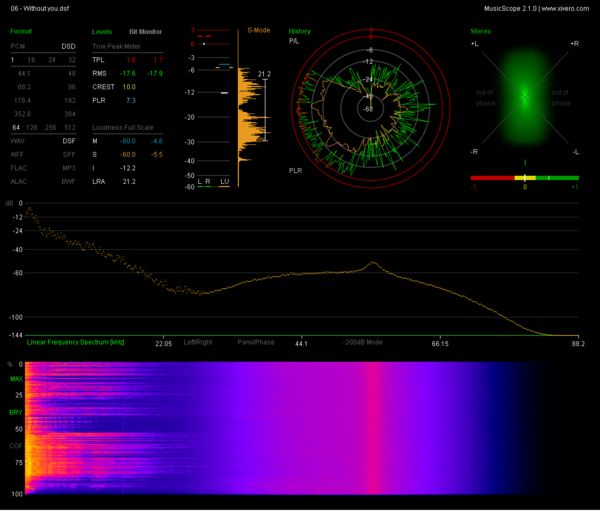Click the LRA value 21.2 in Levels
600x511 pixels.
(129, 182)
